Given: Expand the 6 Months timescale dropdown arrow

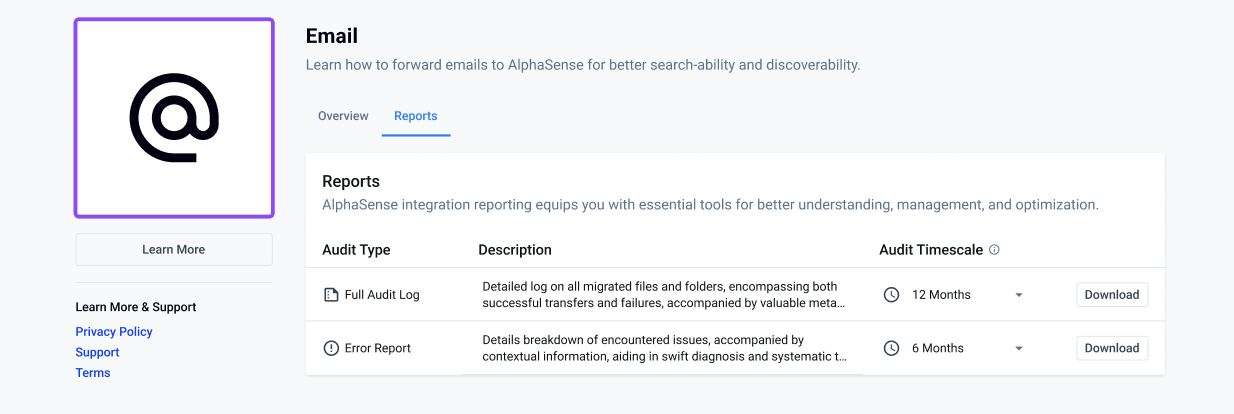Looking at the screenshot, I should pos(1019,348).
